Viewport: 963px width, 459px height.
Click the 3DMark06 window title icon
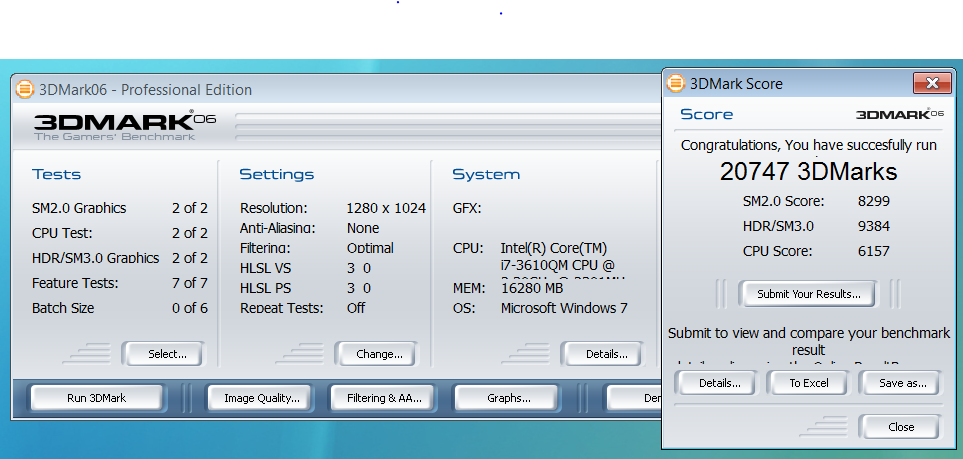coord(25,89)
